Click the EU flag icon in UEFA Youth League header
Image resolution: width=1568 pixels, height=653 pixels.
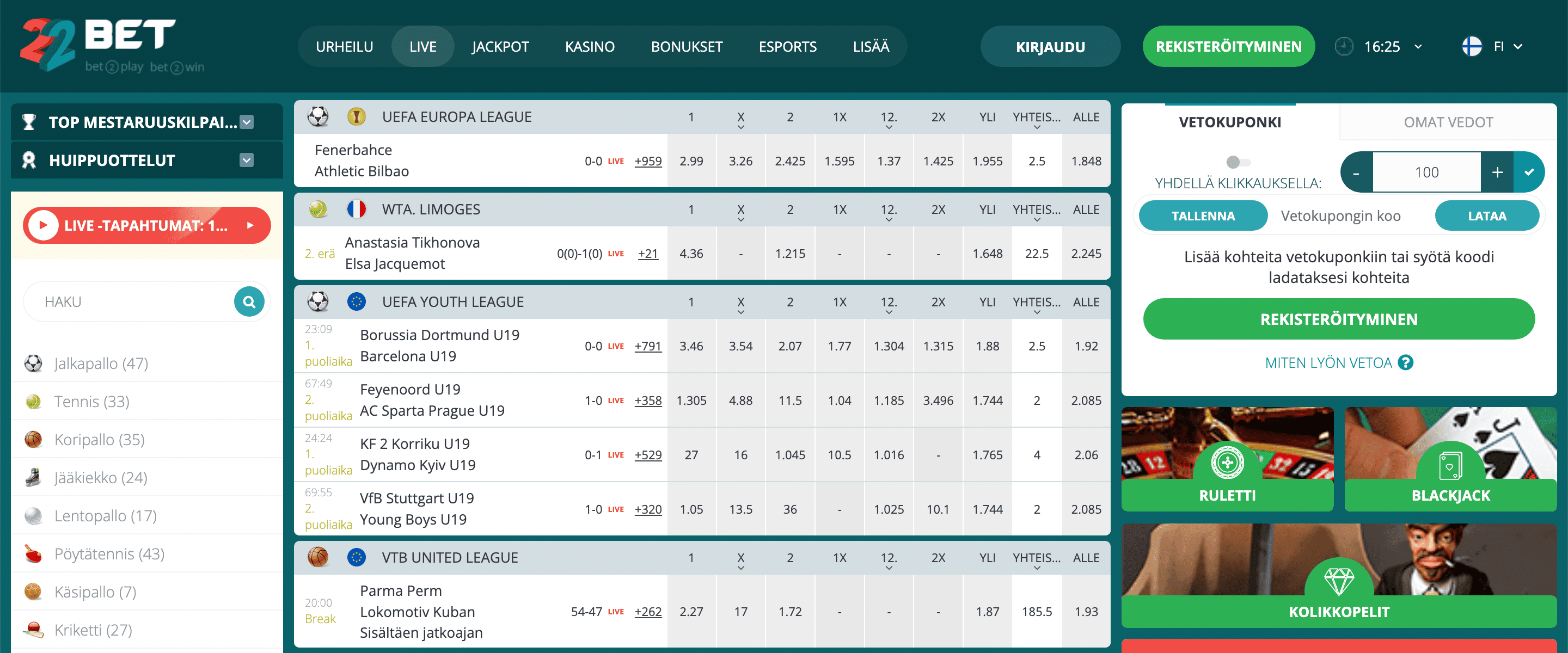(357, 302)
